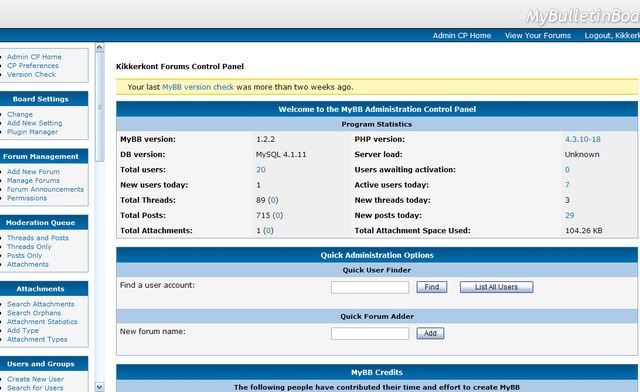Focus the New forum name field

(x=370, y=334)
